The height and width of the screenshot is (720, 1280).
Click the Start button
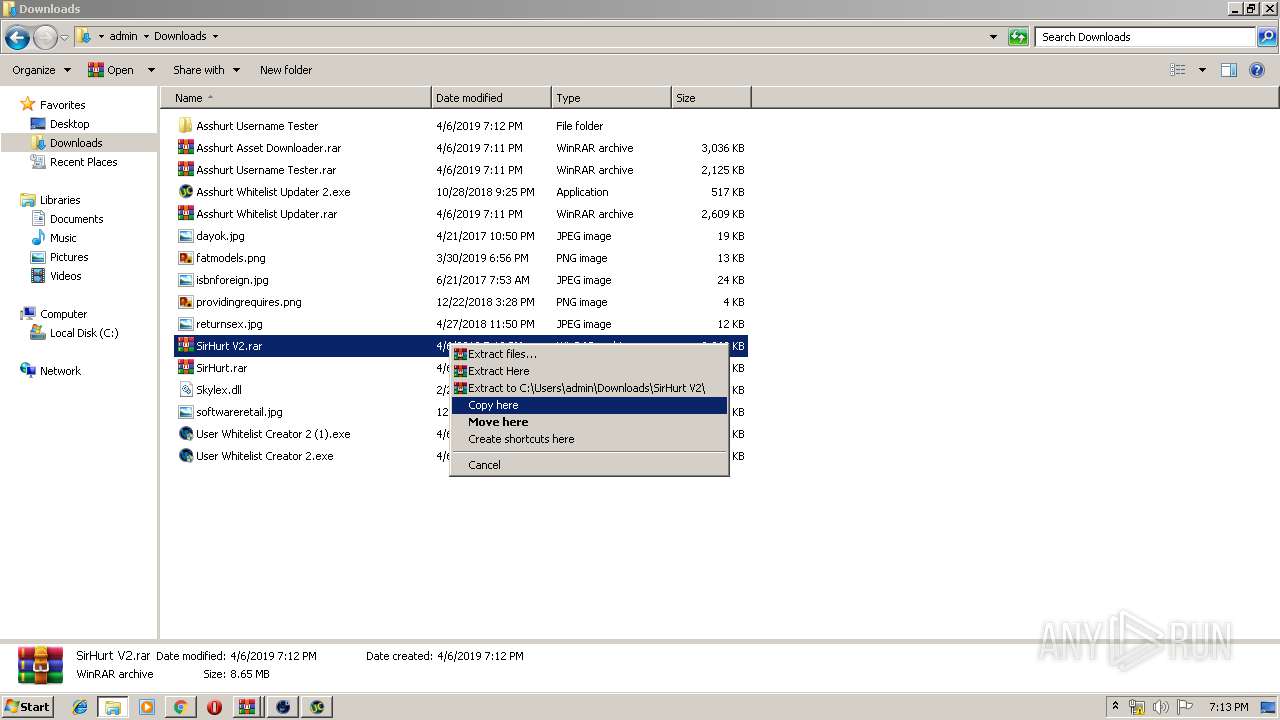28,706
